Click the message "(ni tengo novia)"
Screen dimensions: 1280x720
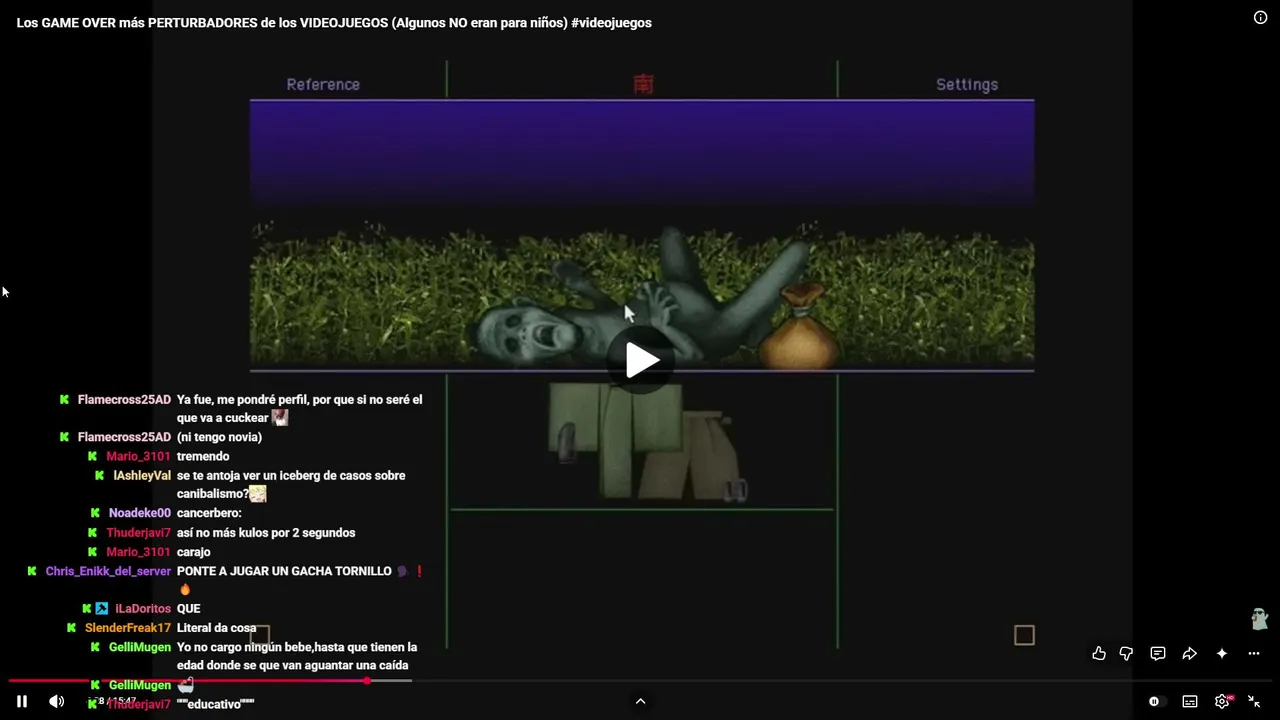pyautogui.click(x=219, y=437)
